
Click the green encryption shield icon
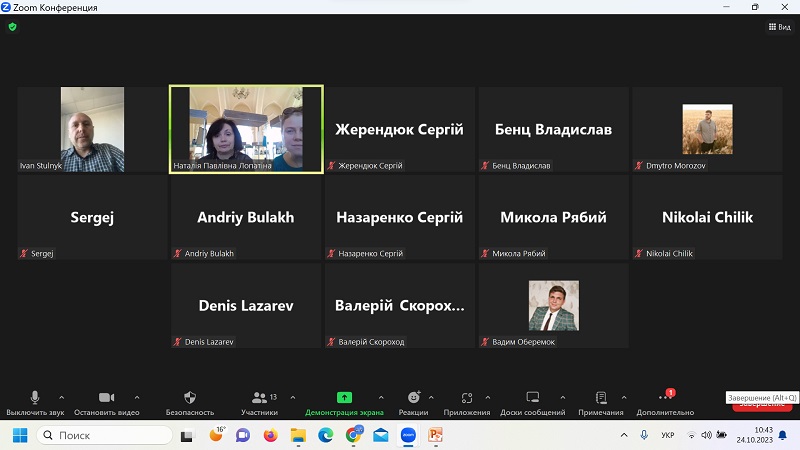pyautogui.click(x=12, y=27)
